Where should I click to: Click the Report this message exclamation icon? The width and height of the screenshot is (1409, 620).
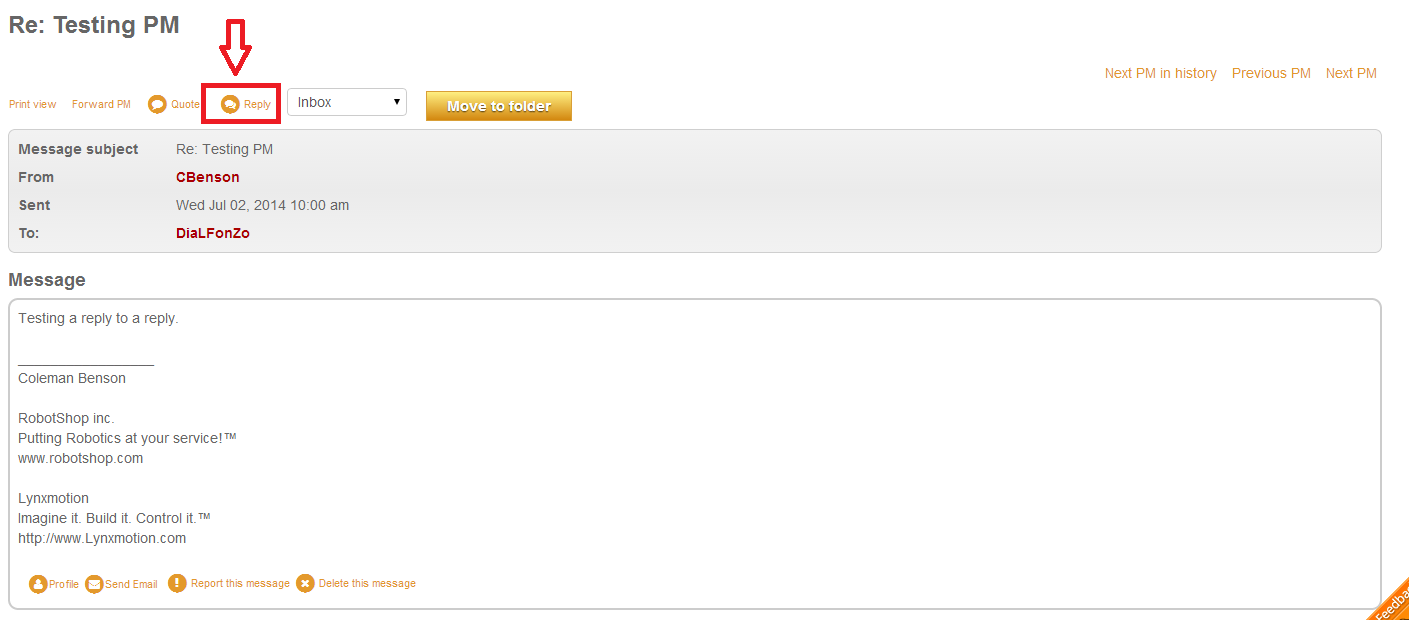pos(177,583)
